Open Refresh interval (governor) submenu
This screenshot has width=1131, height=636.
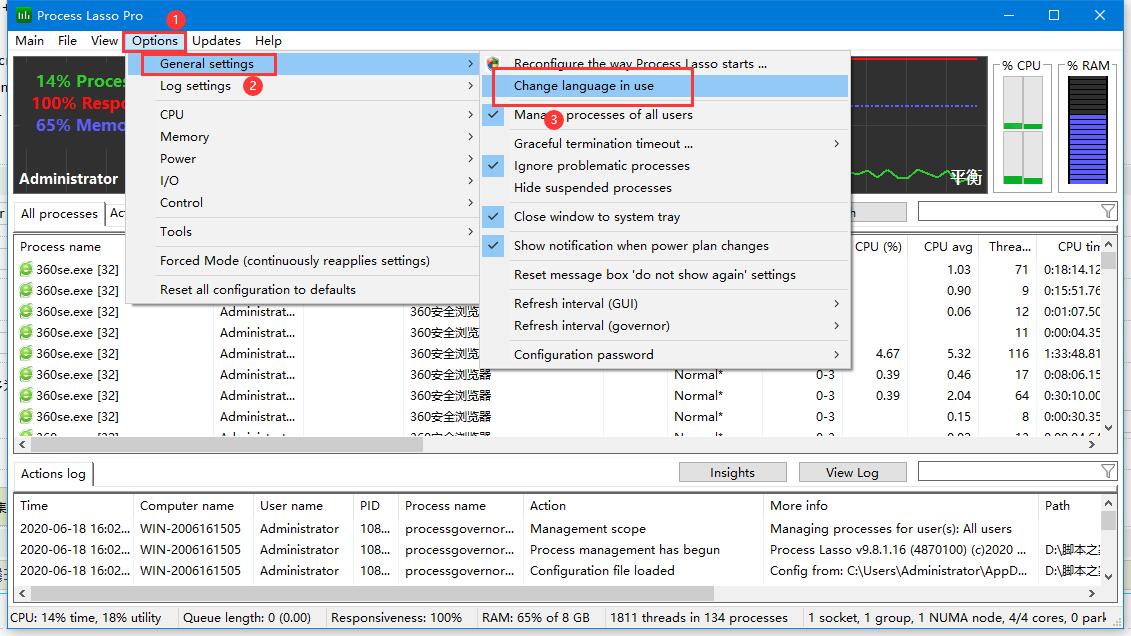tap(666, 325)
